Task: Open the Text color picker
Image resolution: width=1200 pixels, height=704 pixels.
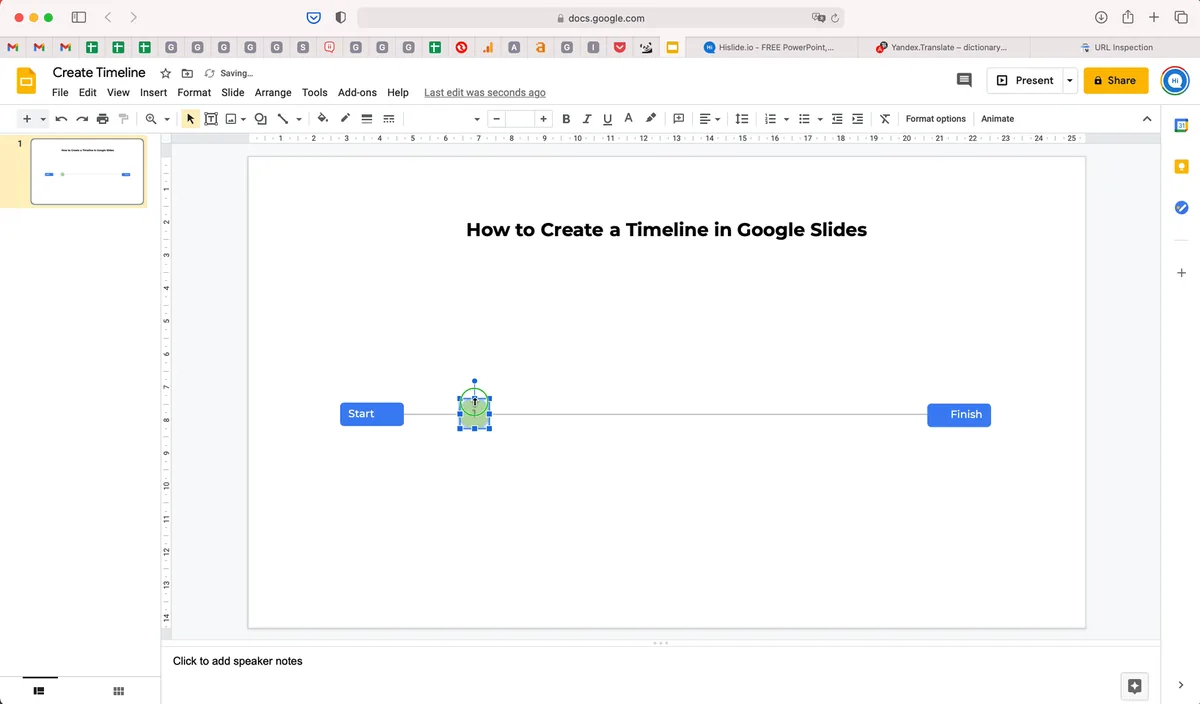Action: (628, 119)
